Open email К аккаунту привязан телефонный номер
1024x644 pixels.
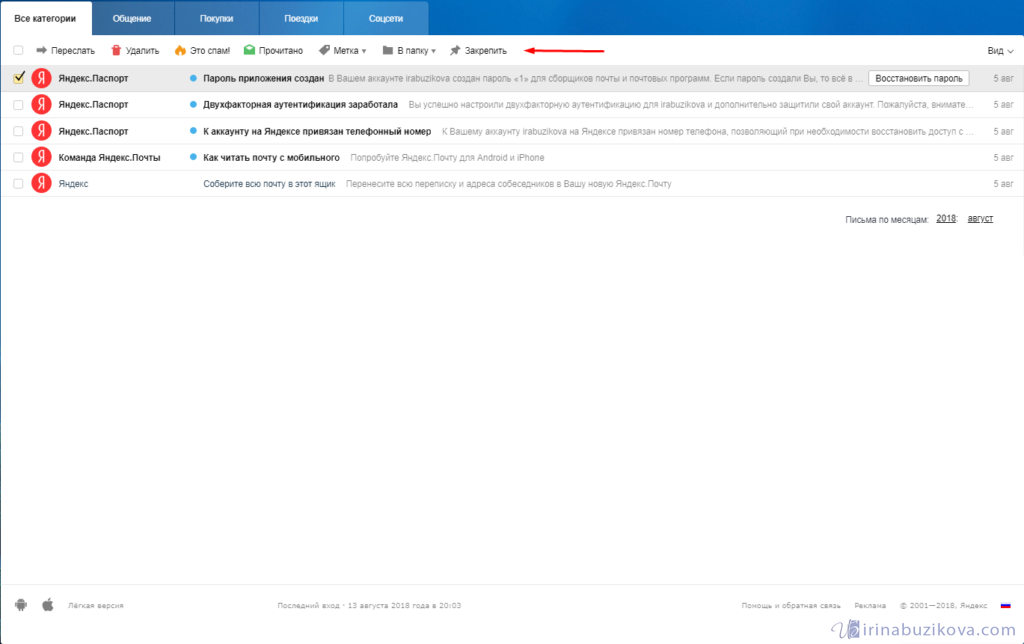coord(317,131)
